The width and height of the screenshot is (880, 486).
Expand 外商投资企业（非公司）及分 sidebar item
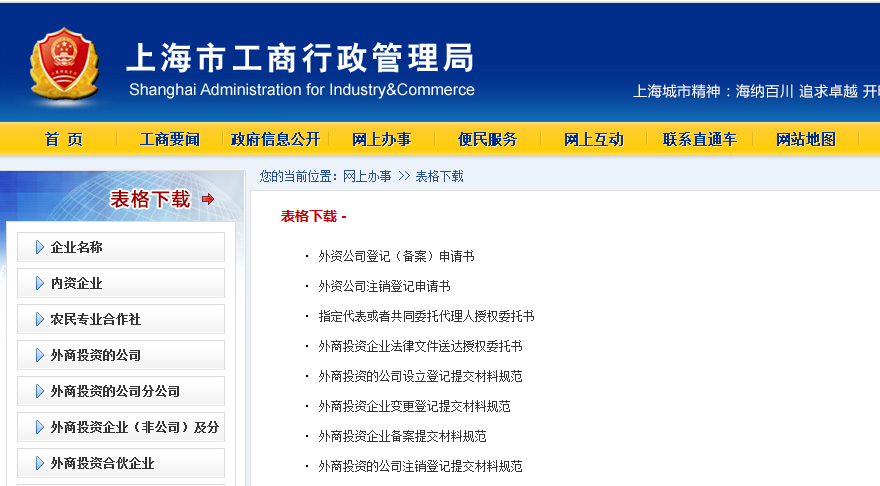coord(121,427)
